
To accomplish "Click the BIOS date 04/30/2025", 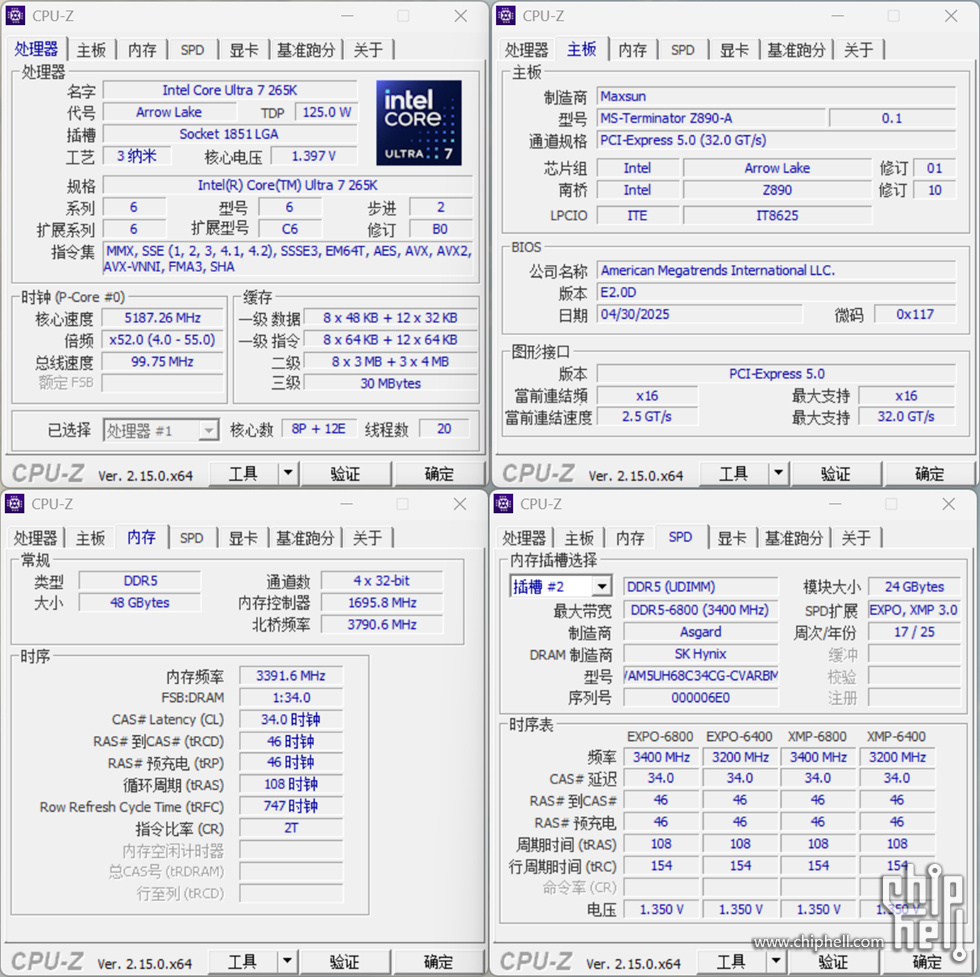I will 699,314.
